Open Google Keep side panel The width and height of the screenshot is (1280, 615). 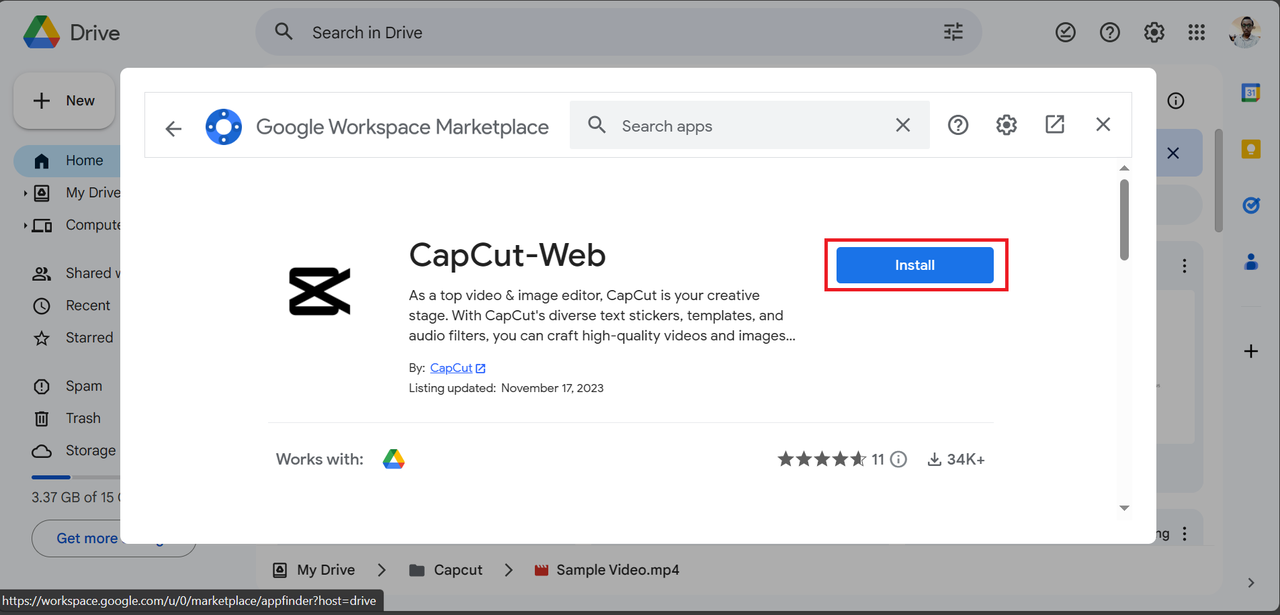point(1250,149)
